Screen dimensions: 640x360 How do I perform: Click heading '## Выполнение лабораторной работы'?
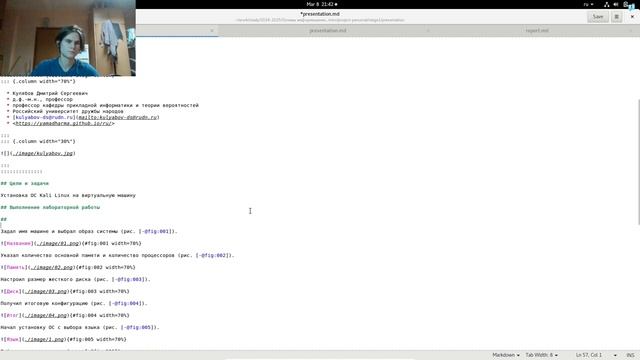click(50, 207)
